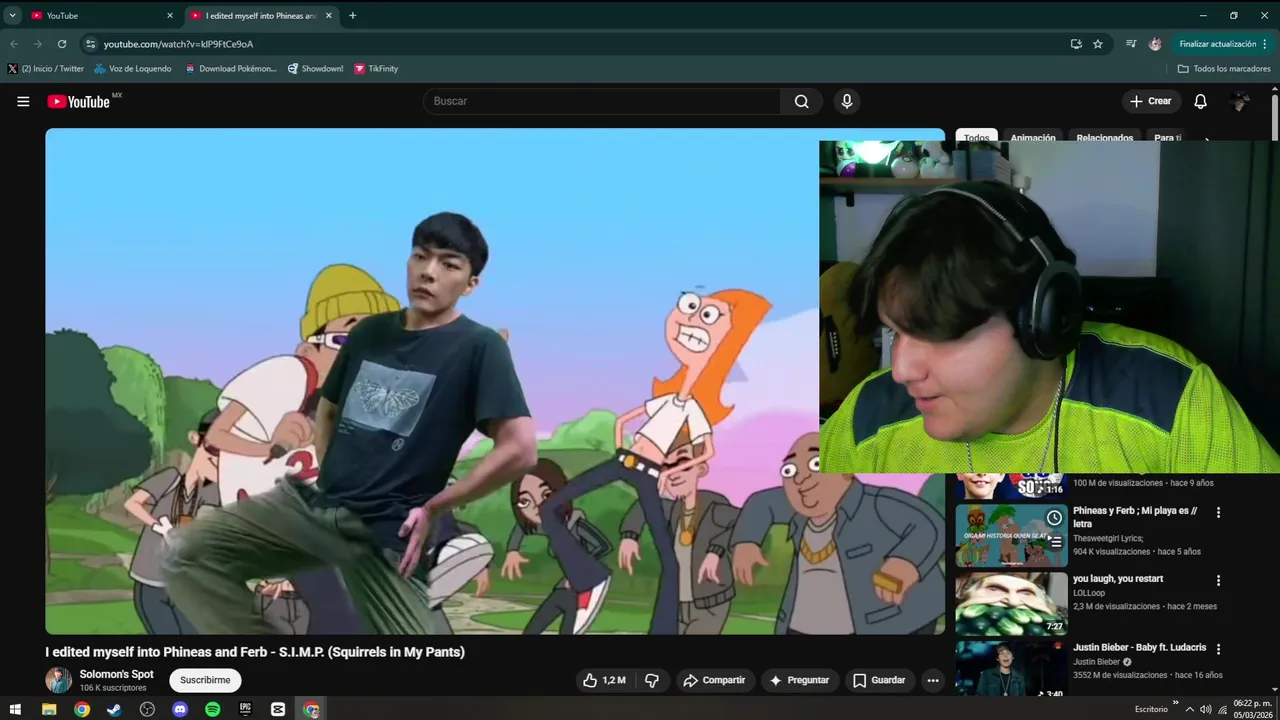
Task: Click the Crear button
Action: pos(1150,101)
